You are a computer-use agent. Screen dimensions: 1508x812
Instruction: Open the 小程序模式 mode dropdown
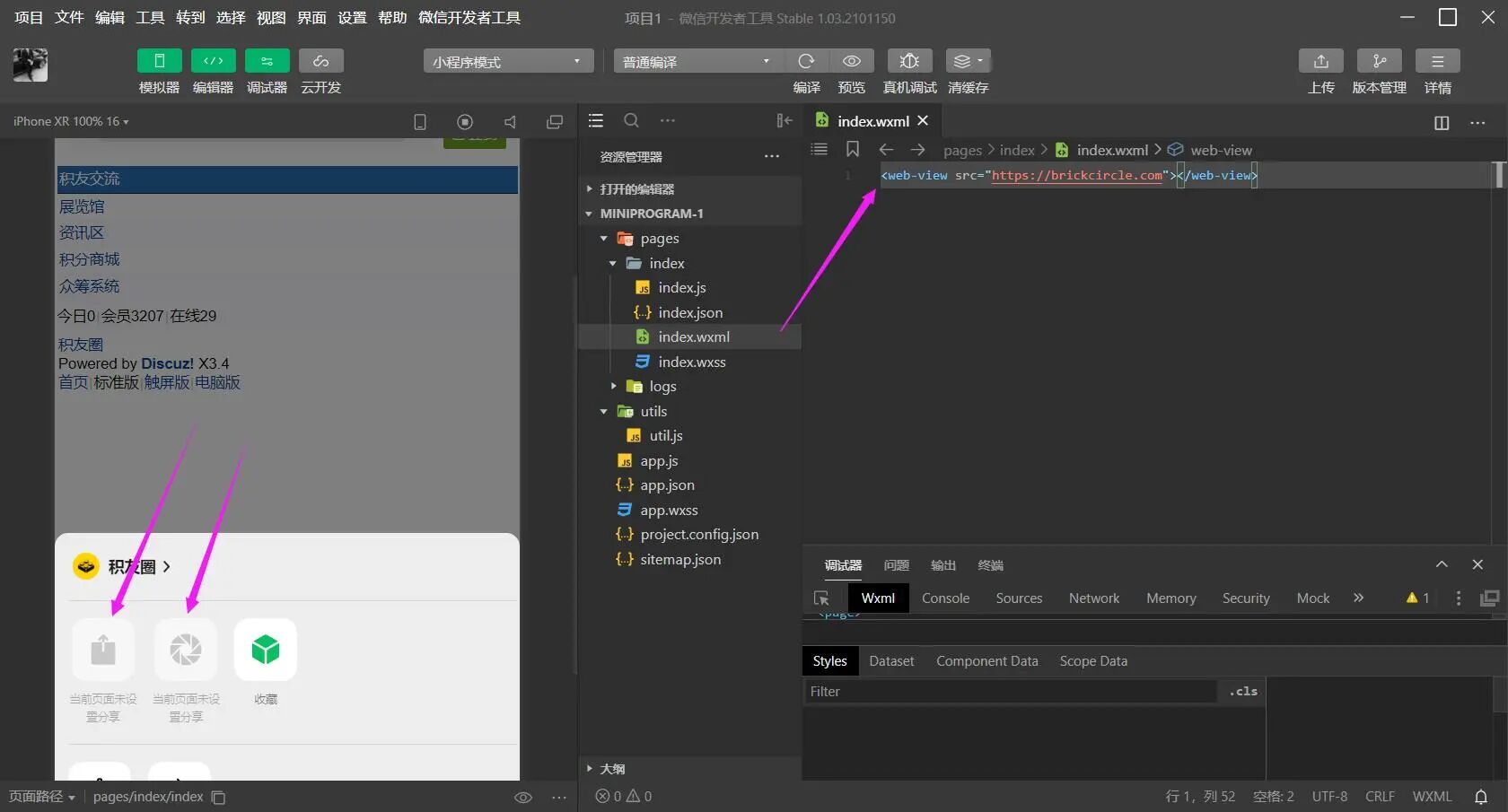click(508, 61)
